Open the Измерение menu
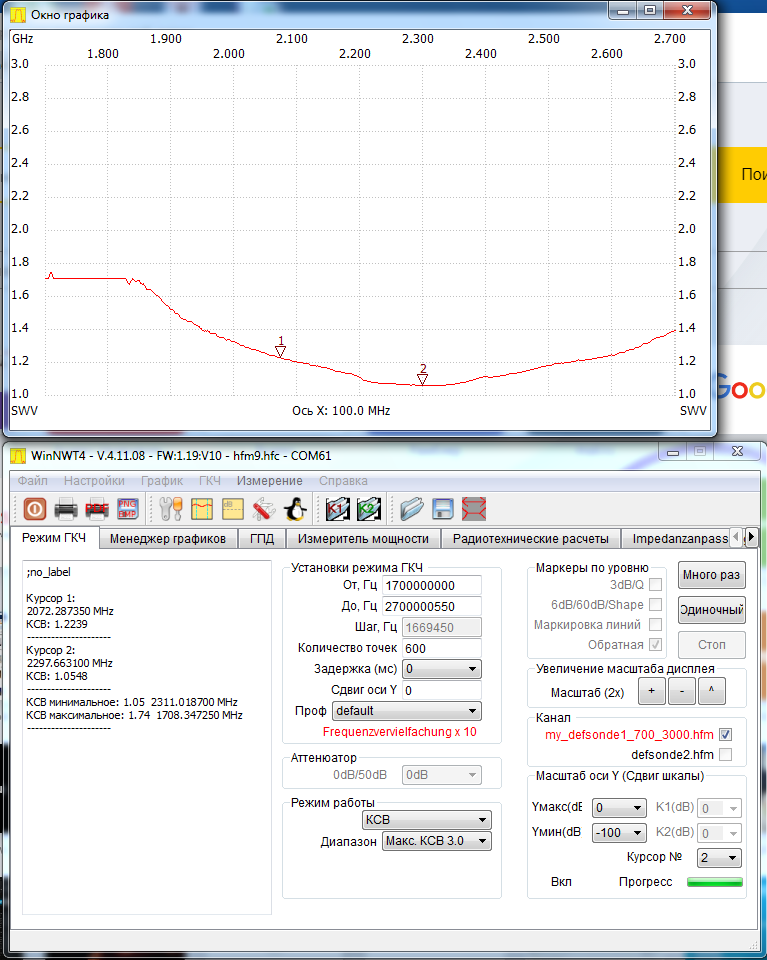Viewport: 767px width, 960px height. click(x=270, y=481)
